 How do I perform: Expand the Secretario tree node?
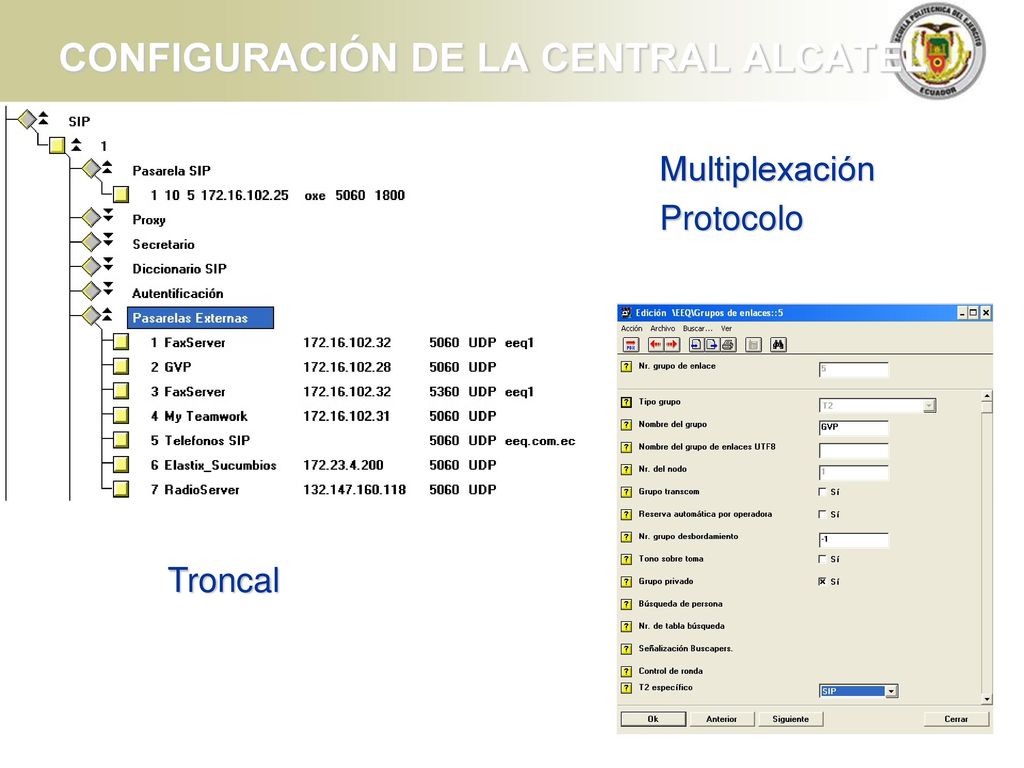(x=108, y=240)
